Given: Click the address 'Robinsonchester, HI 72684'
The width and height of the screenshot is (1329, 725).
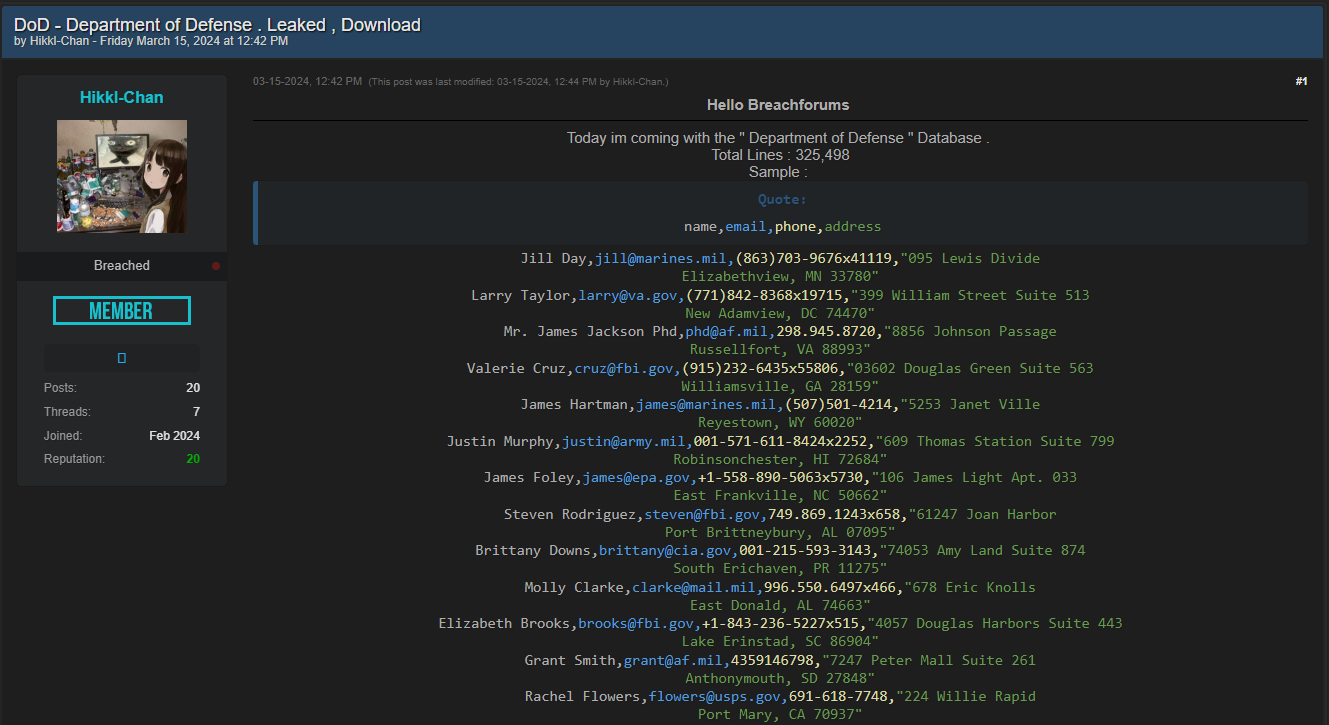Looking at the screenshot, I should [780, 460].
